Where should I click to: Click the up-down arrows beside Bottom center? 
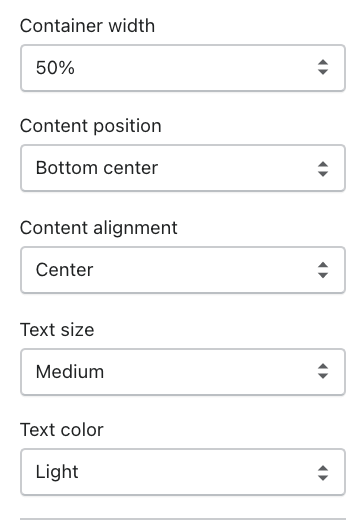(x=323, y=169)
